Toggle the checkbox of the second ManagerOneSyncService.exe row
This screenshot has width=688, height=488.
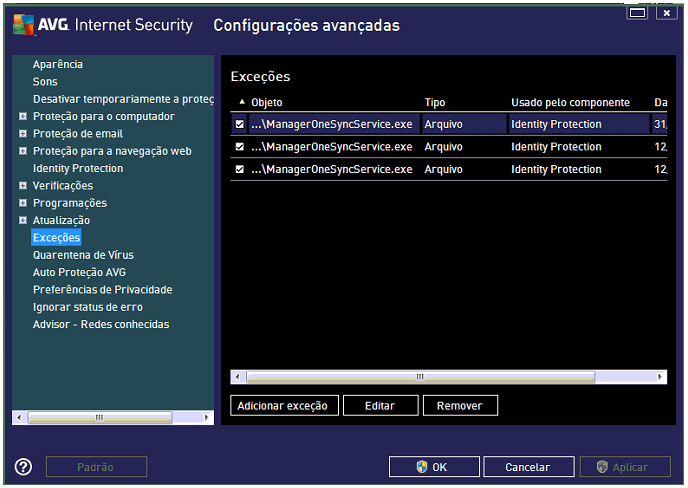[x=240, y=147]
